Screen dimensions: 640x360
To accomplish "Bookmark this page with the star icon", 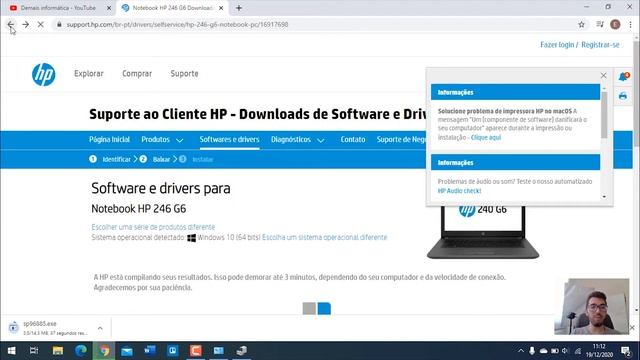I will [x=581, y=24].
